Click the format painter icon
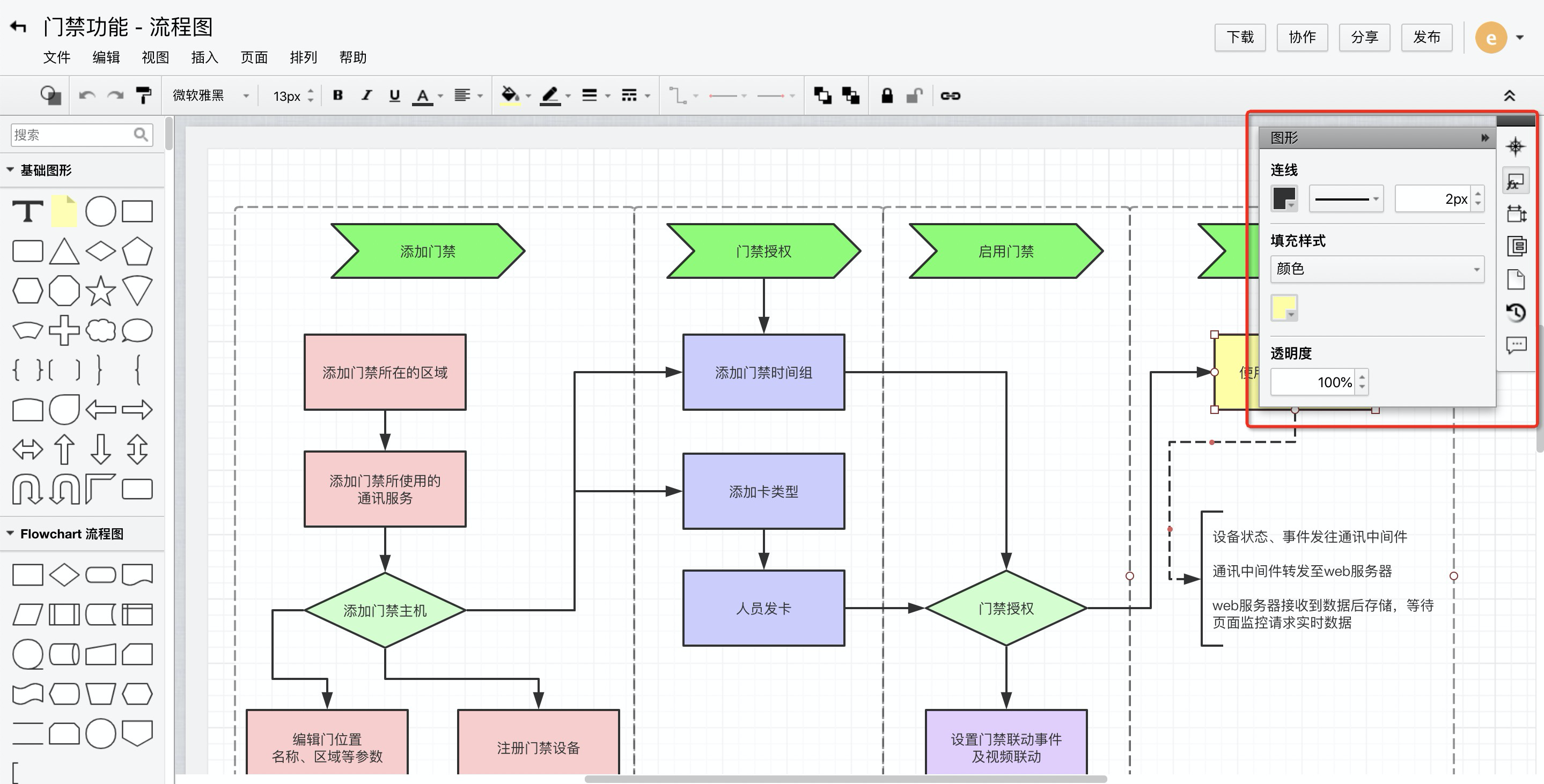This screenshot has width=1544, height=784. click(x=144, y=95)
